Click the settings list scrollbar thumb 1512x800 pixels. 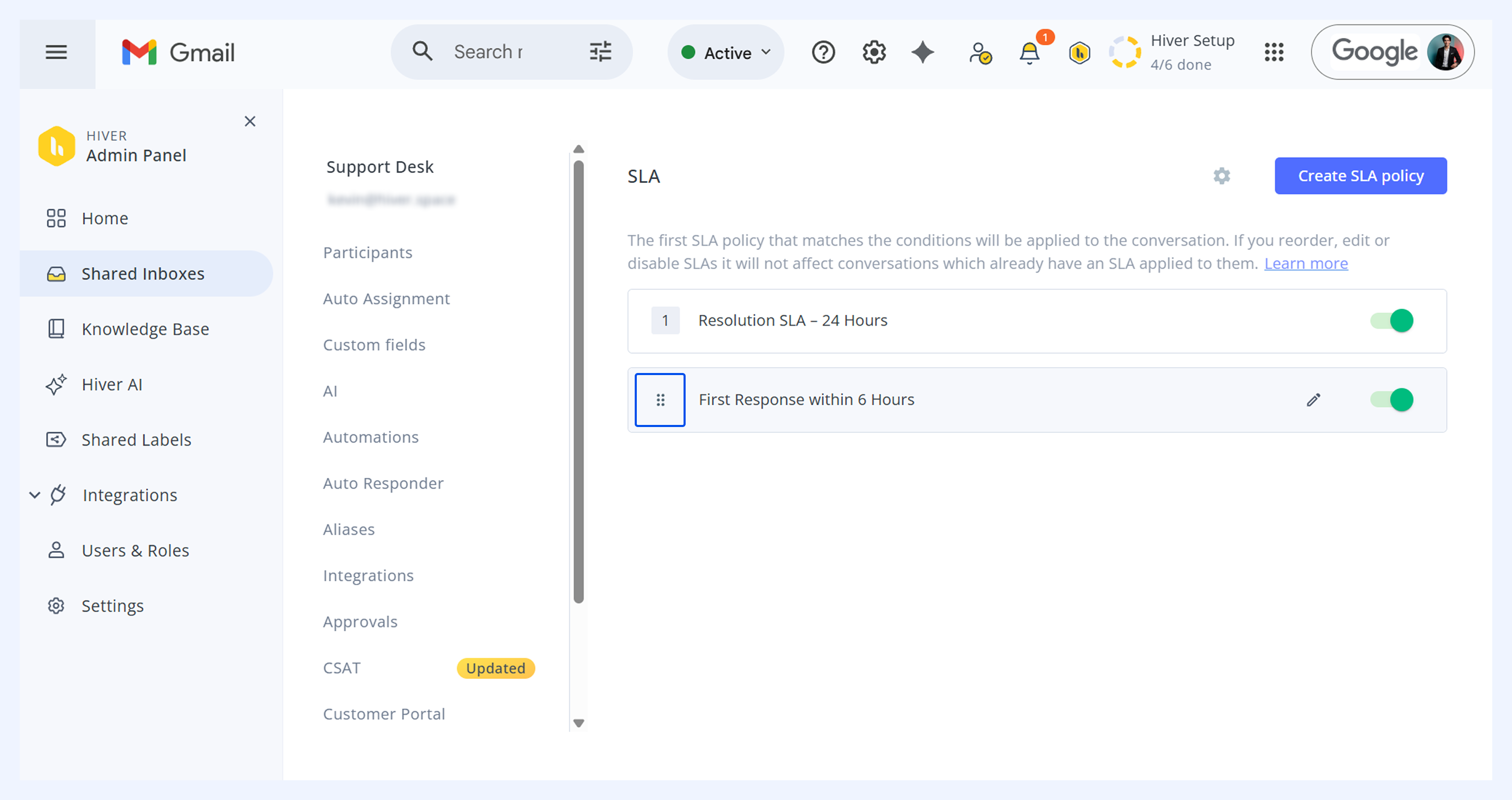click(578, 381)
